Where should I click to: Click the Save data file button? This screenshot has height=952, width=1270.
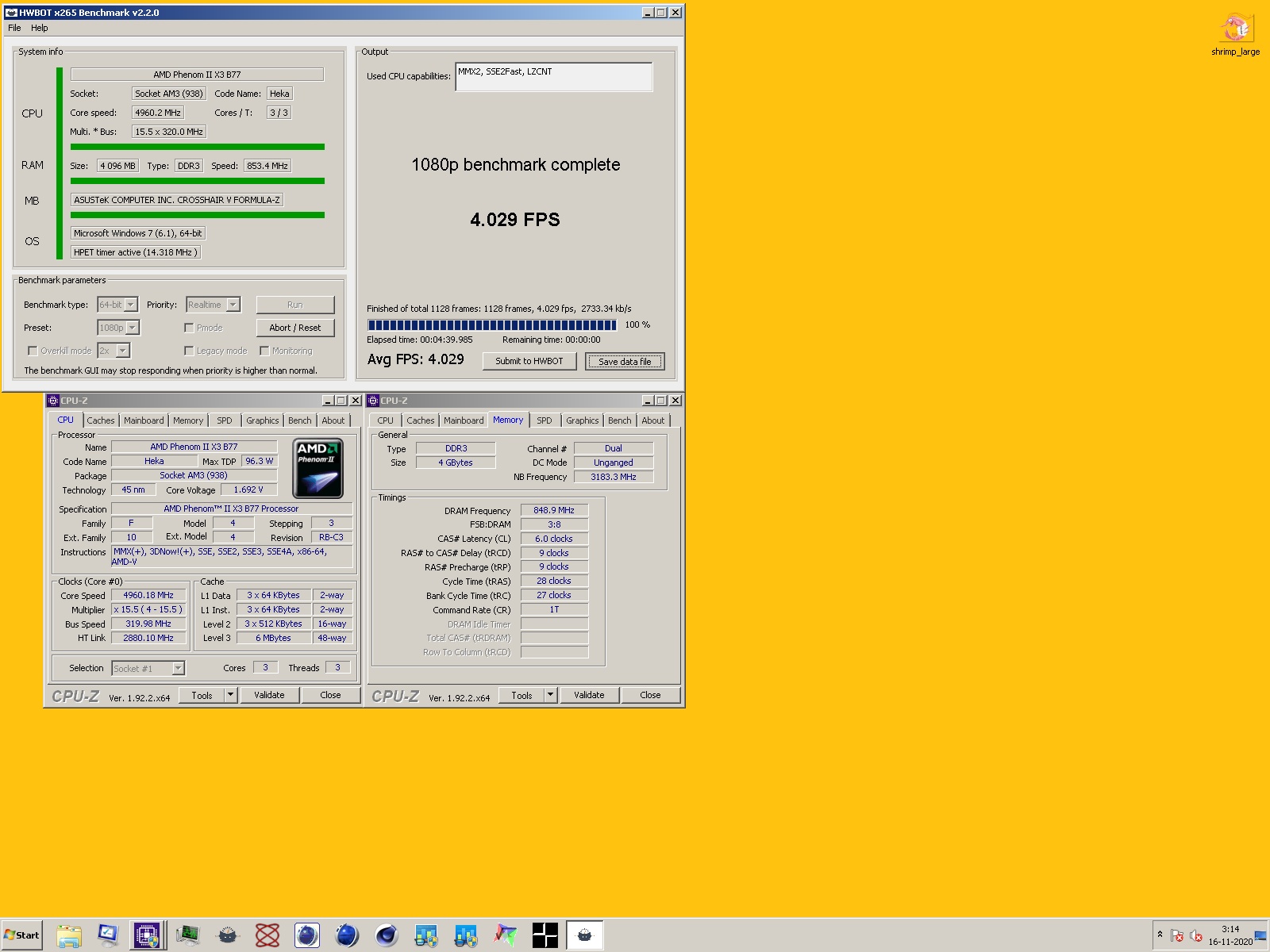625,361
